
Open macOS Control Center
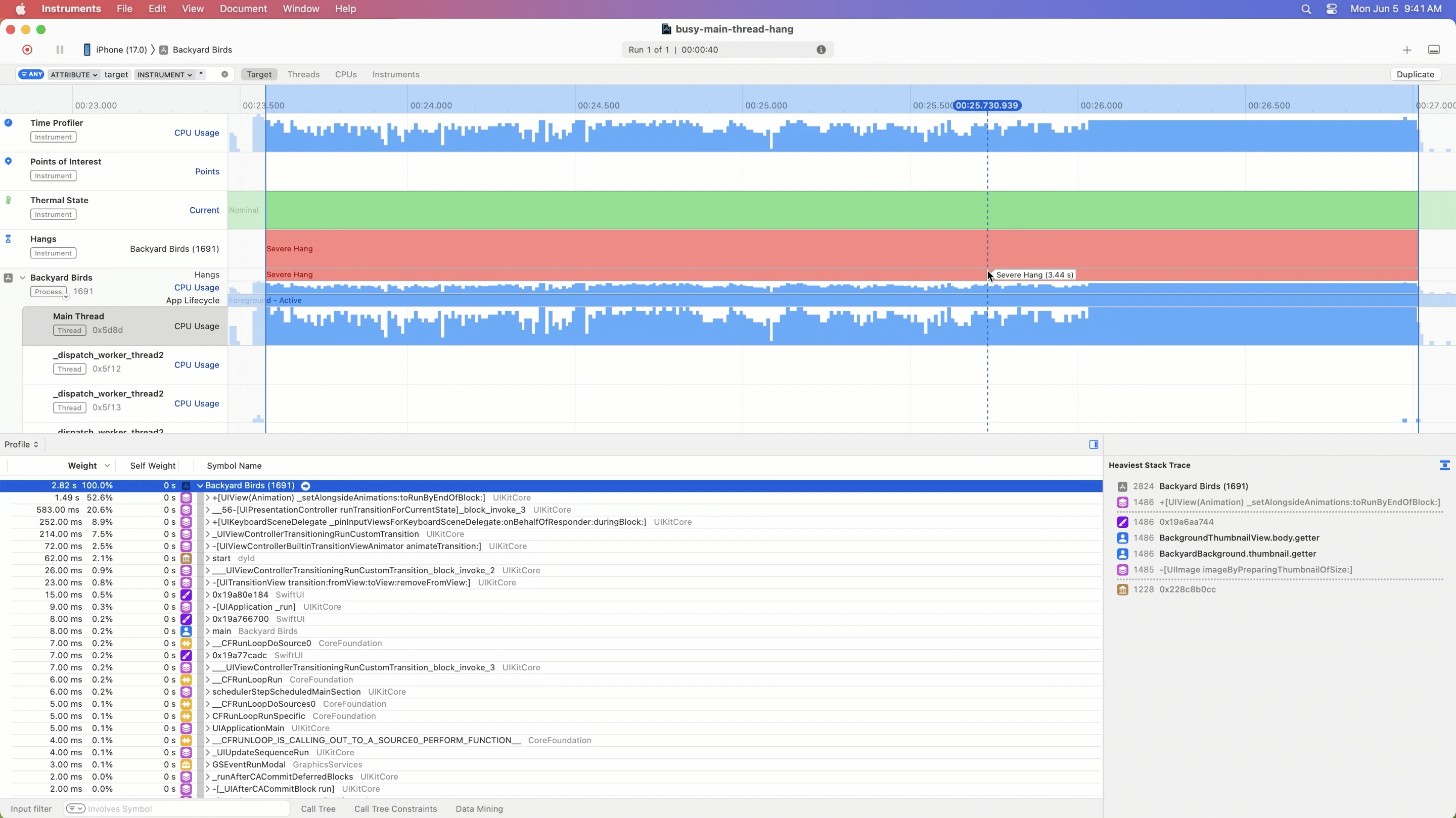(1332, 9)
